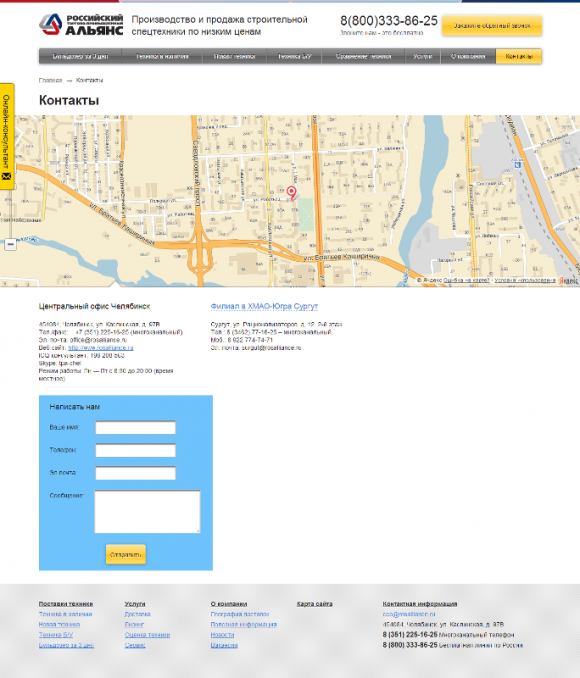
Task: Open the footer Новости link
Action: click(222, 635)
